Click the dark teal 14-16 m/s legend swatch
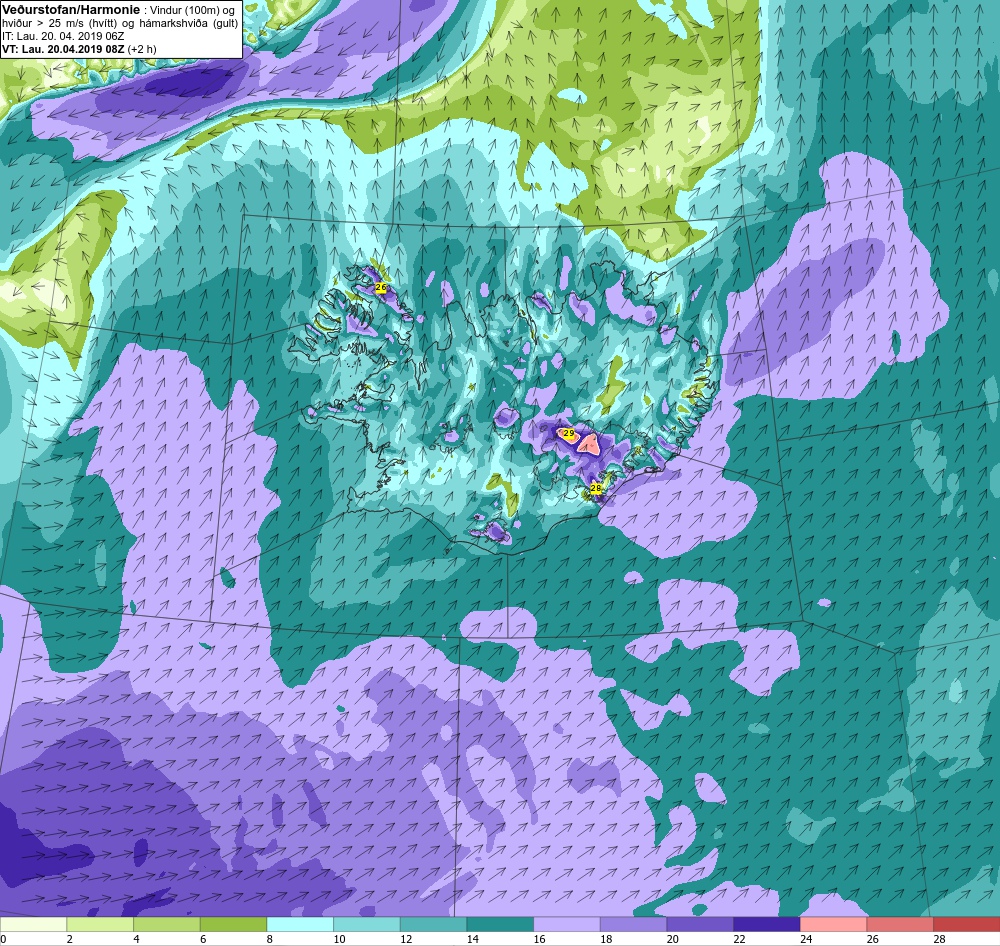The image size is (1000, 946). tap(500, 924)
